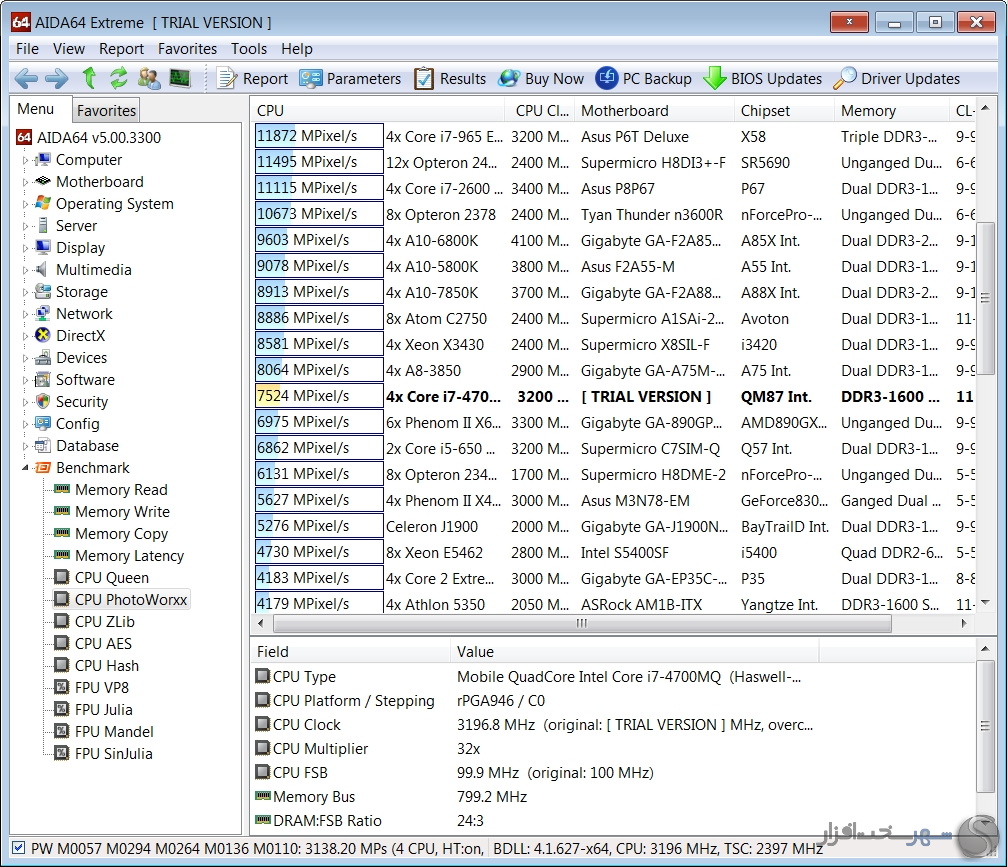Screen dimensions: 1007x867
Task: Click the Operating System Windows flag icon
Action: [x=42, y=203]
